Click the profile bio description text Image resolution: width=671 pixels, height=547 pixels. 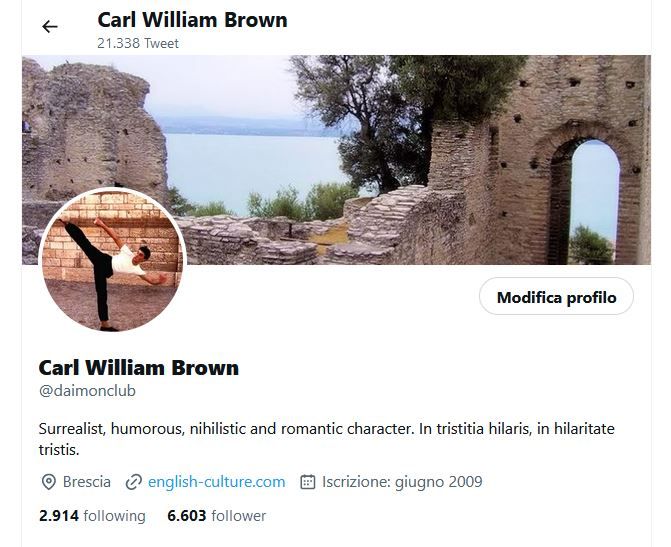pos(327,439)
